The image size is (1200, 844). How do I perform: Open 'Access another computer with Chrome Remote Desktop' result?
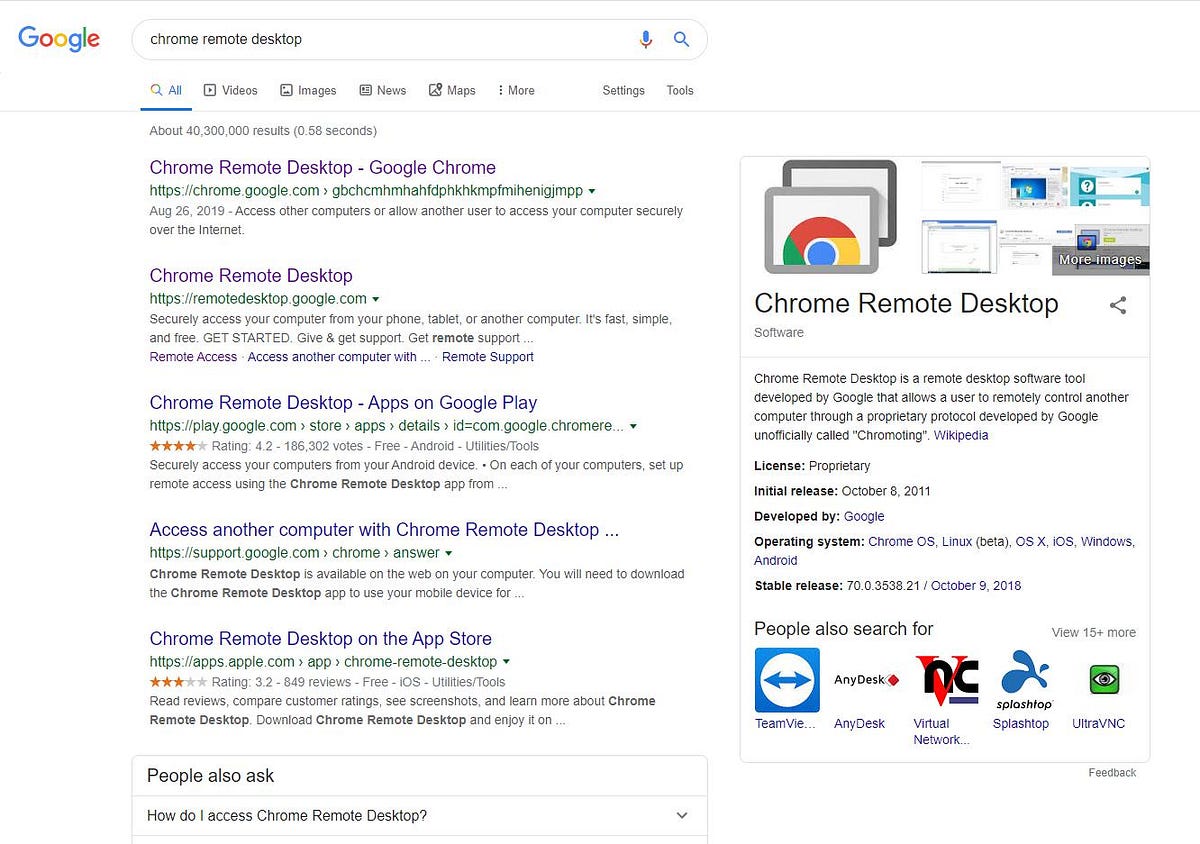pyautogui.click(x=384, y=529)
